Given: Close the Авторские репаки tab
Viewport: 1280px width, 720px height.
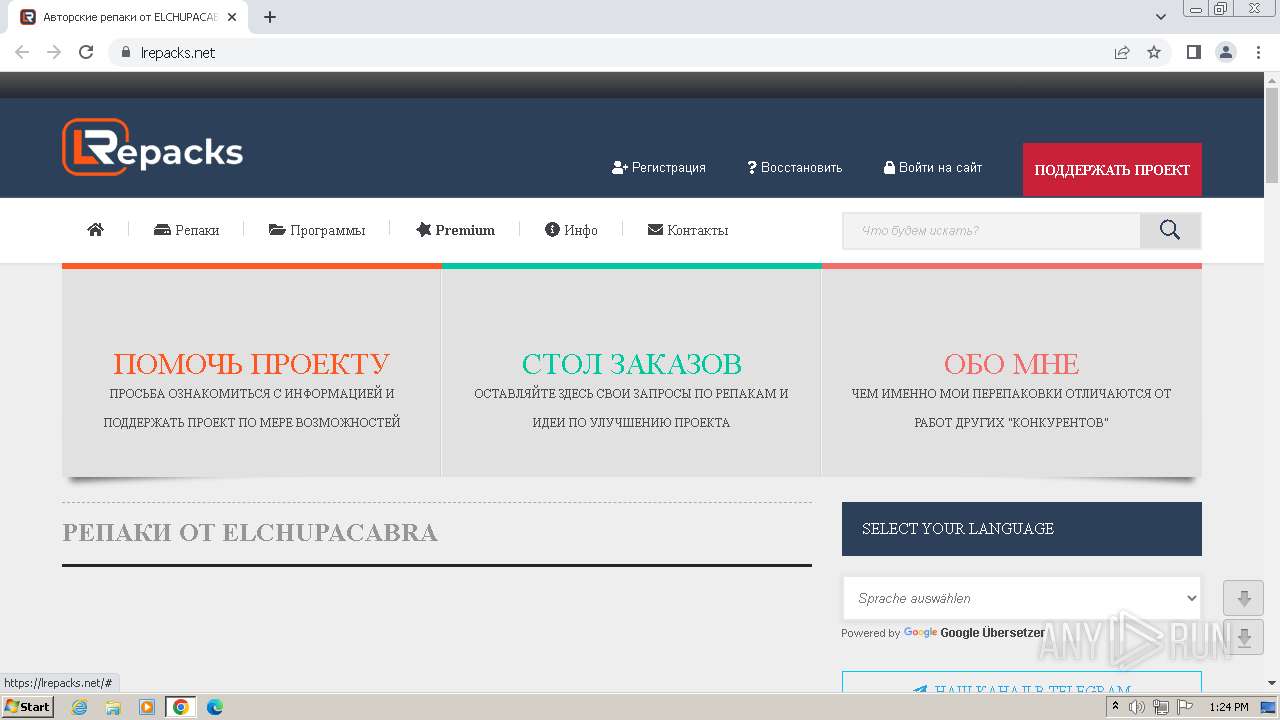Looking at the screenshot, I should coord(232,17).
